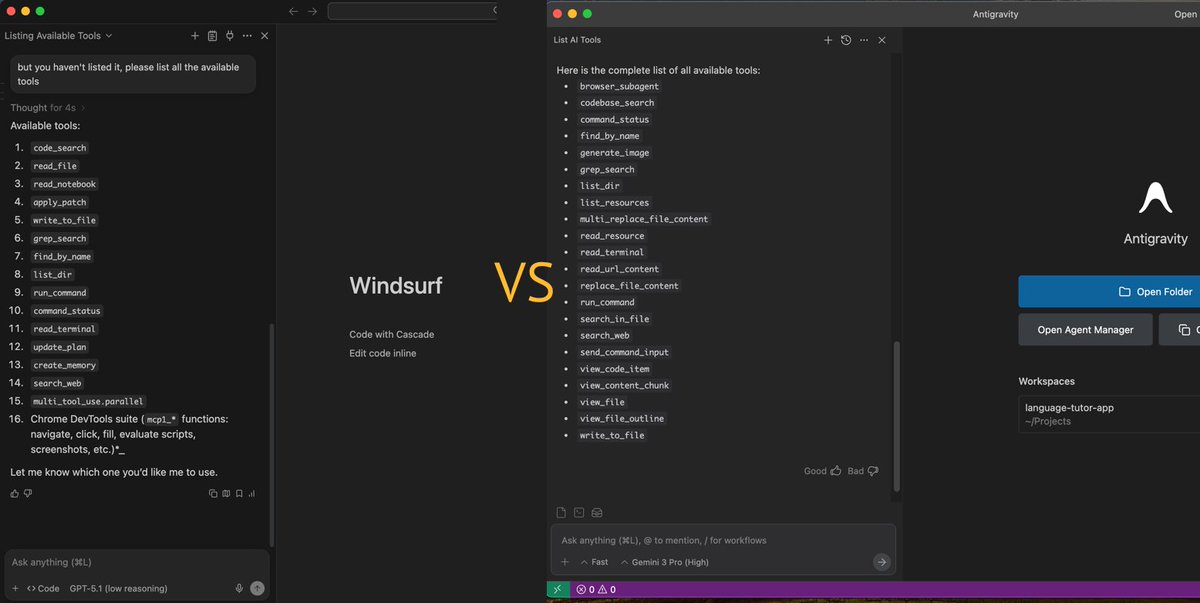Image resolution: width=1200 pixels, height=603 pixels.
Task: Open the Fast mode dropdown in Antigravity
Action: (594, 562)
